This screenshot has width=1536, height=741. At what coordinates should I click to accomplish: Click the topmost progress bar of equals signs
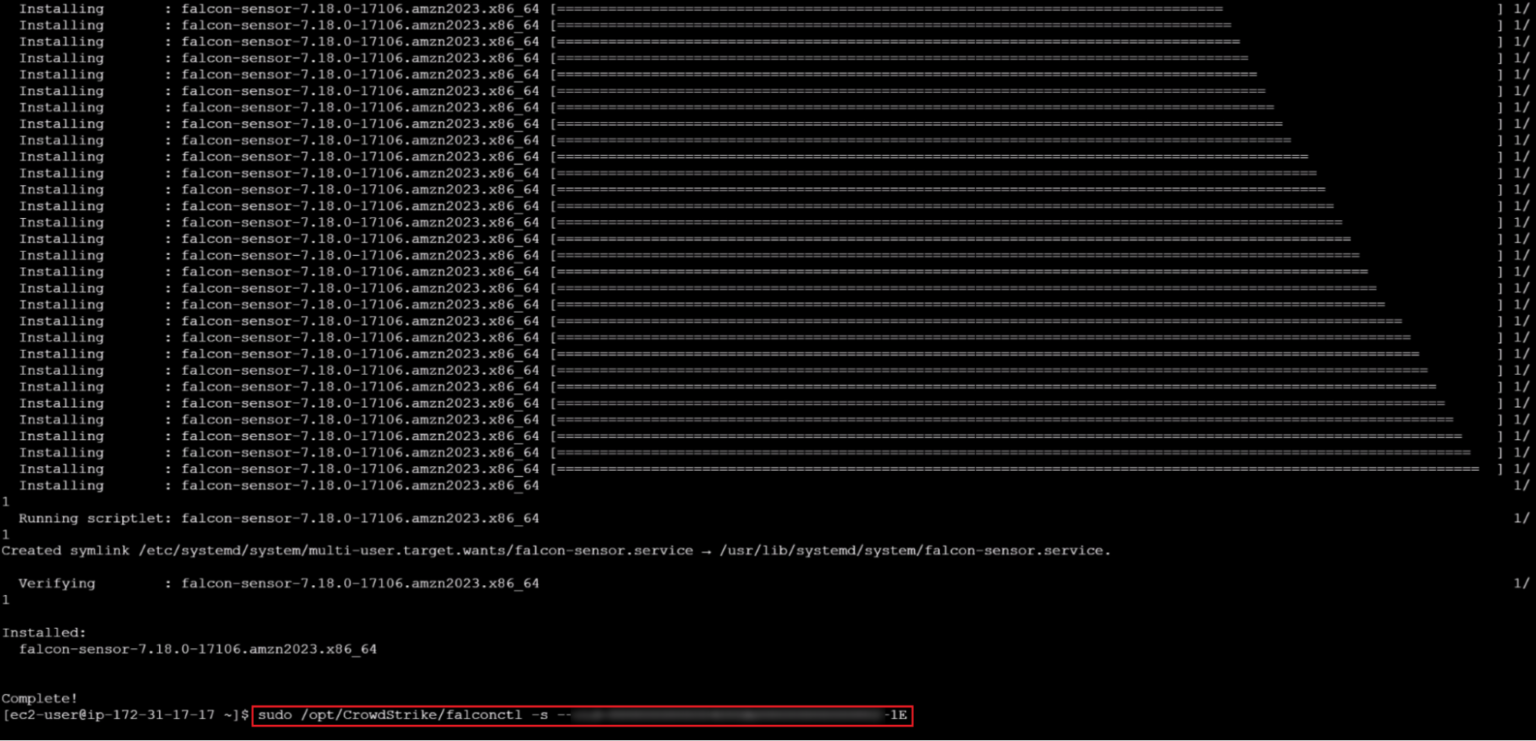890,9
